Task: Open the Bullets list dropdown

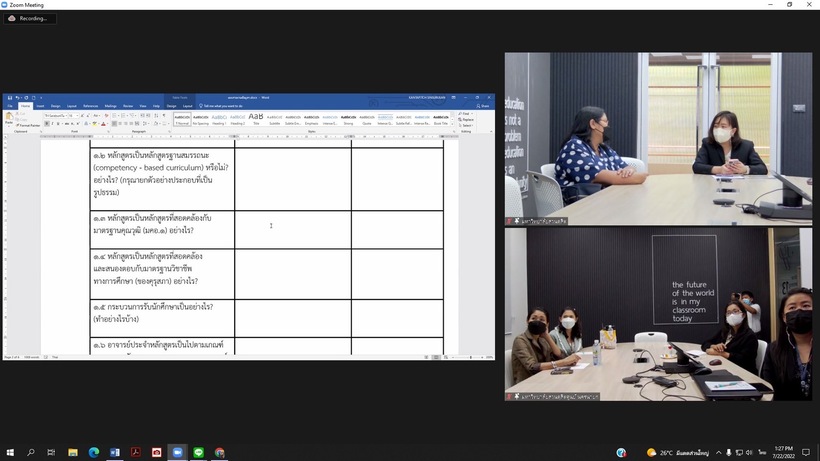Action: tap(118, 116)
